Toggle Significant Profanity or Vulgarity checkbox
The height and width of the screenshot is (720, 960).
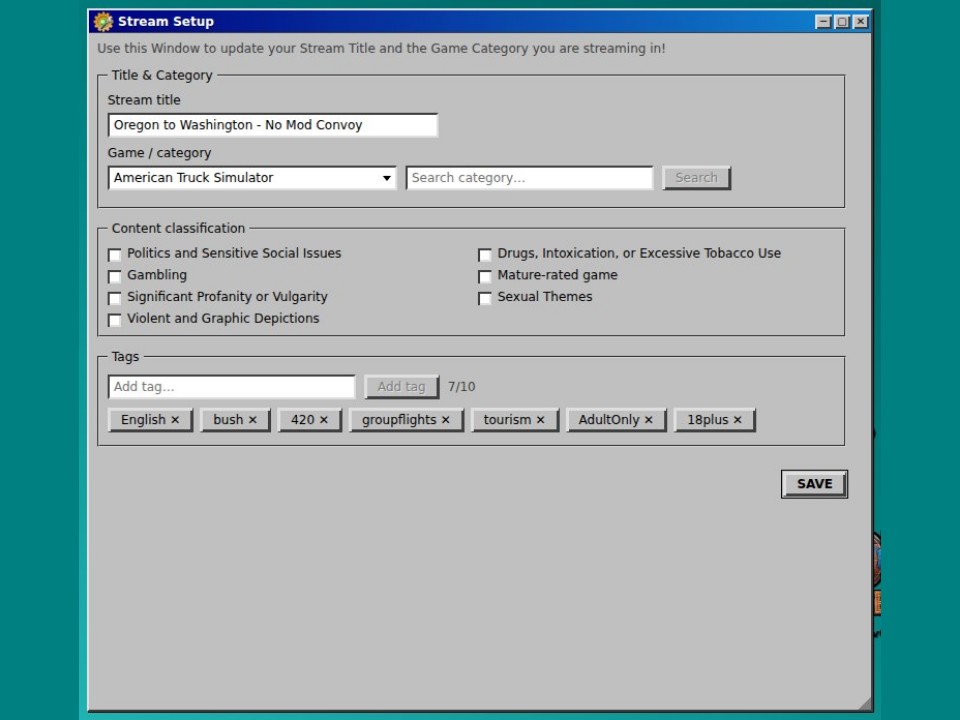point(114,298)
